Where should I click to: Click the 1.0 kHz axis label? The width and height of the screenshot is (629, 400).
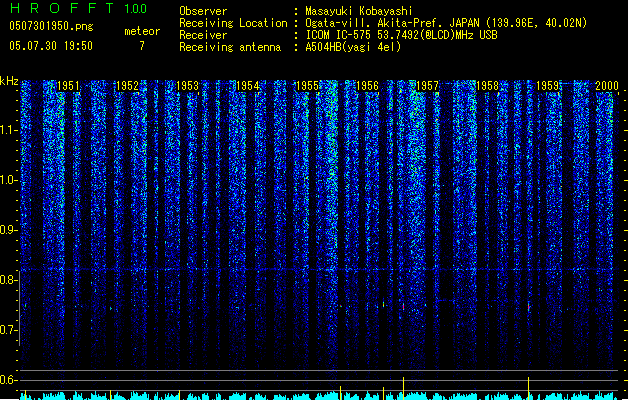tap(8, 180)
